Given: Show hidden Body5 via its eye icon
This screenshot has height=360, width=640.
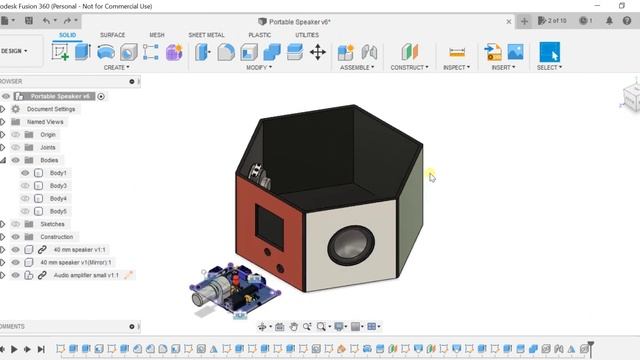Looking at the screenshot, I should coord(25,211).
